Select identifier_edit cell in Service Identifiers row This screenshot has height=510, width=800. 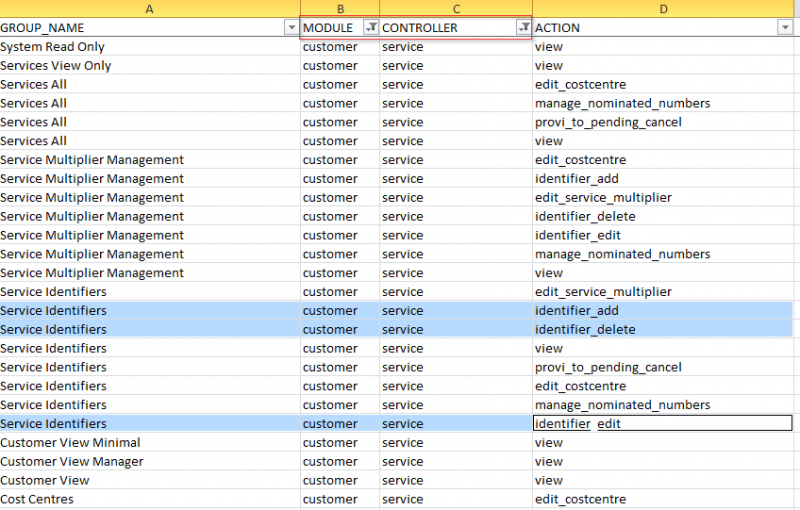663,423
